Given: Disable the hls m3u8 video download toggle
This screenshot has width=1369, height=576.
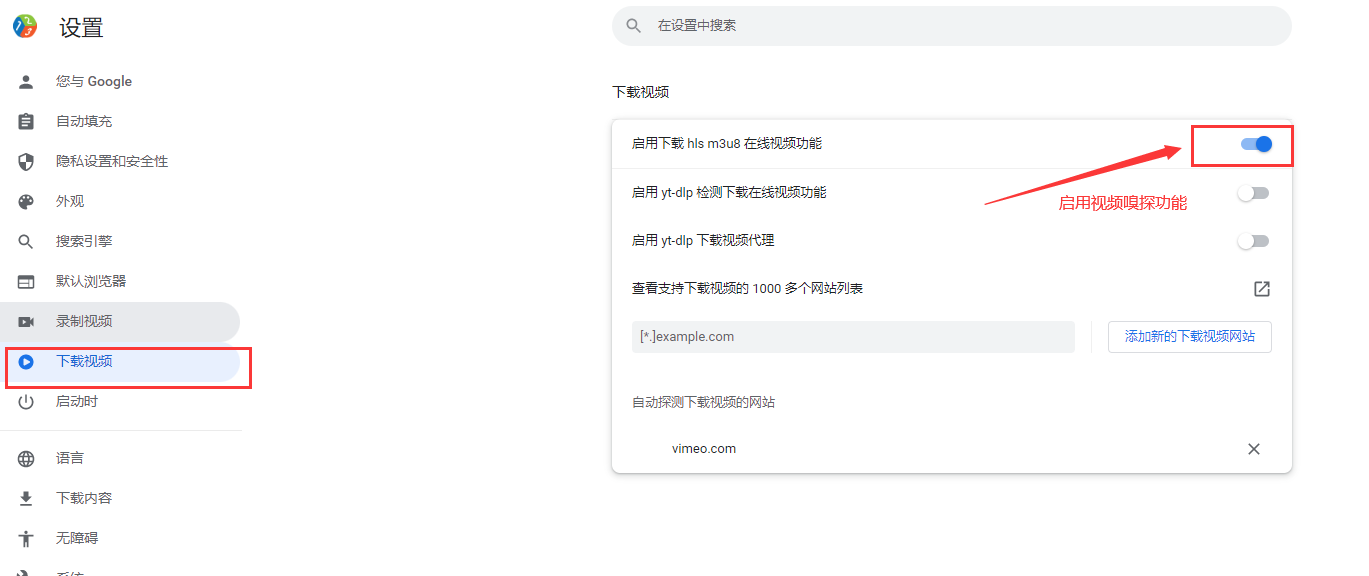Looking at the screenshot, I should [1255, 144].
